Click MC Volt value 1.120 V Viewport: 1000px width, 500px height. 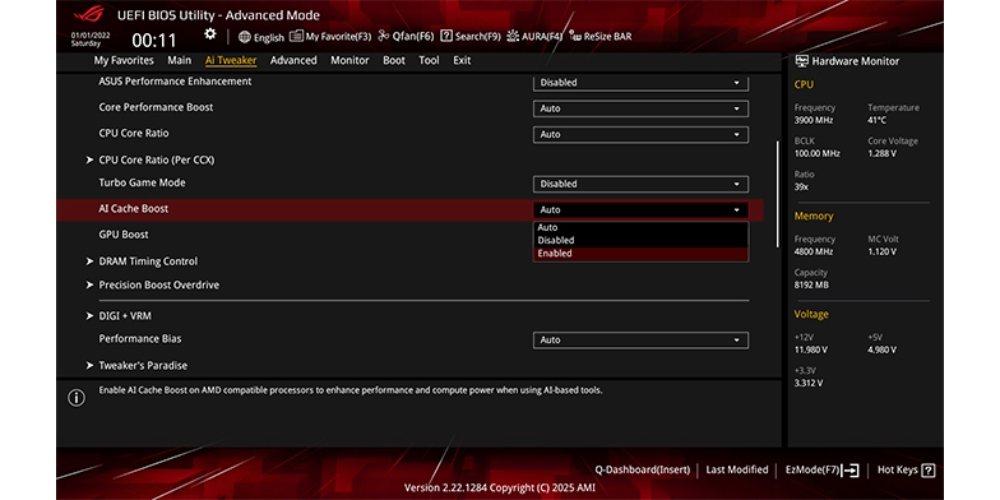click(x=882, y=252)
